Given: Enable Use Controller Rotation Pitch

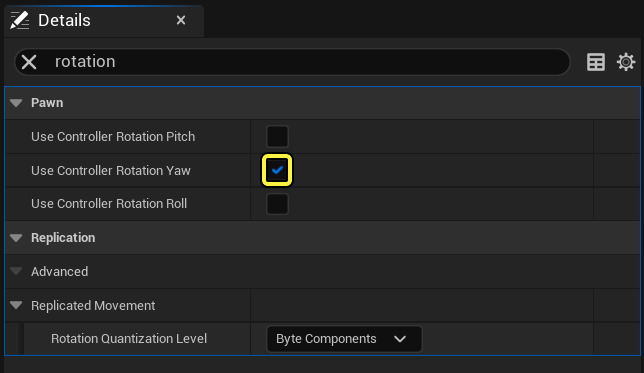Looking at the screenshot, I should (x=277, y=136).
